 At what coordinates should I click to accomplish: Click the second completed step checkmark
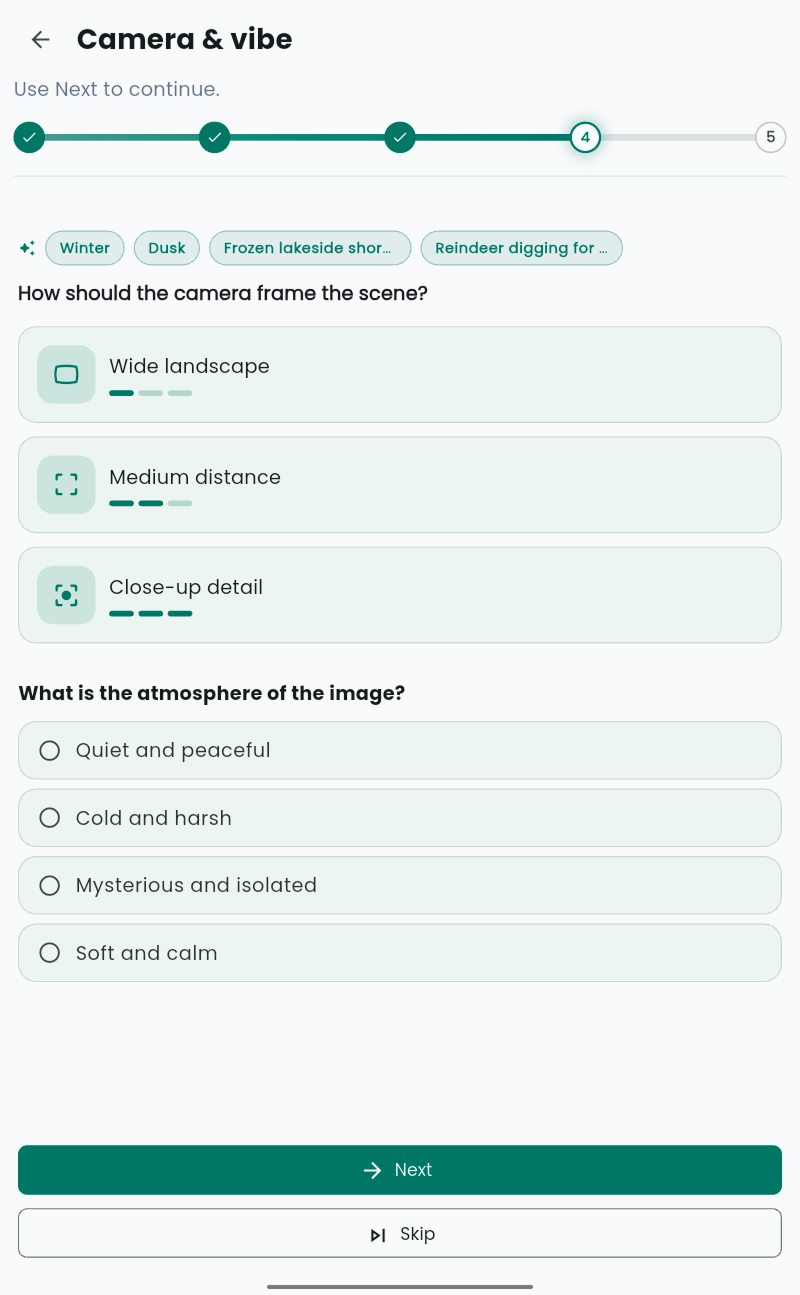click(x=215, y=137)
